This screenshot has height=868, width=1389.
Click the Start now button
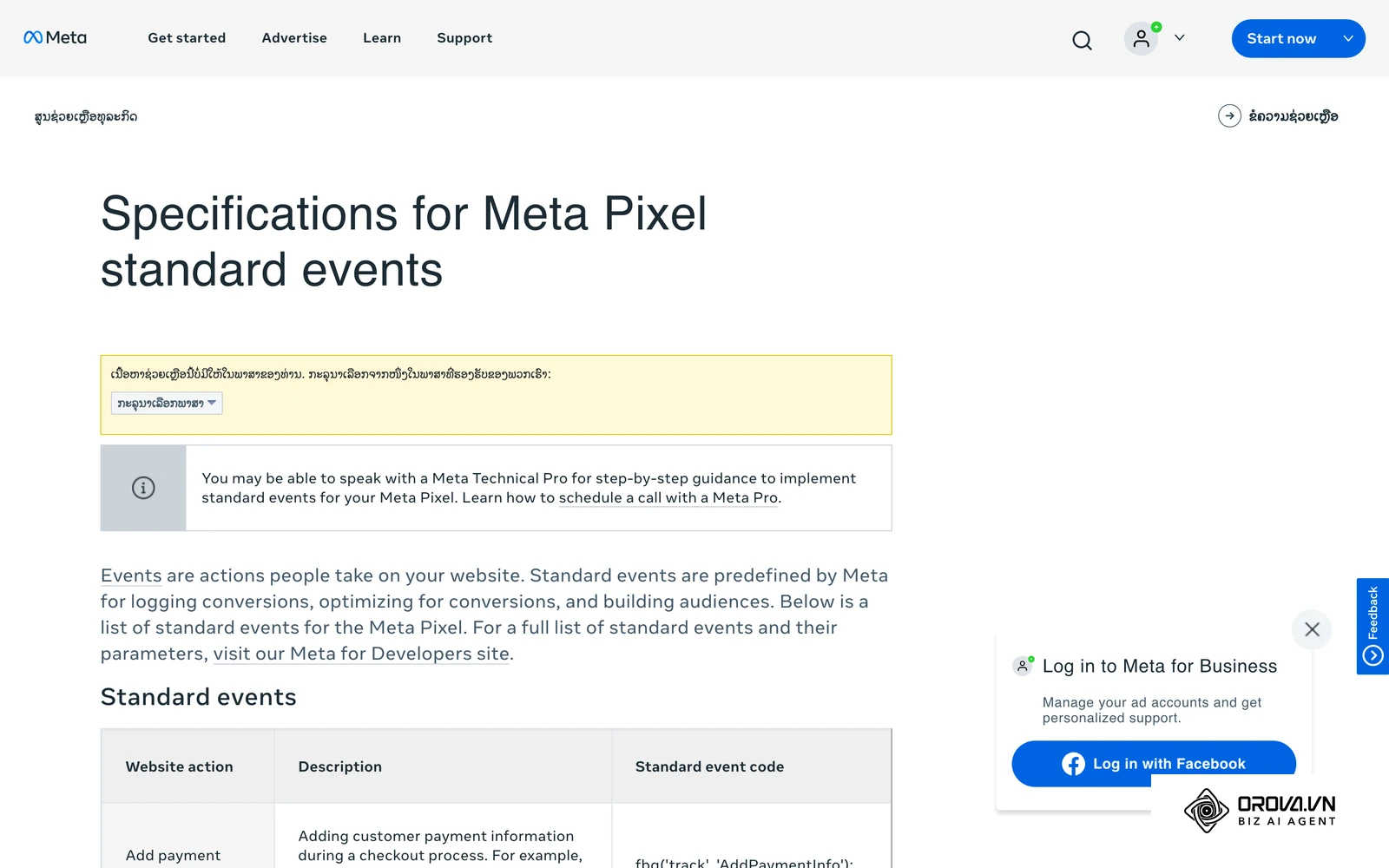[x=1281, y=38]
